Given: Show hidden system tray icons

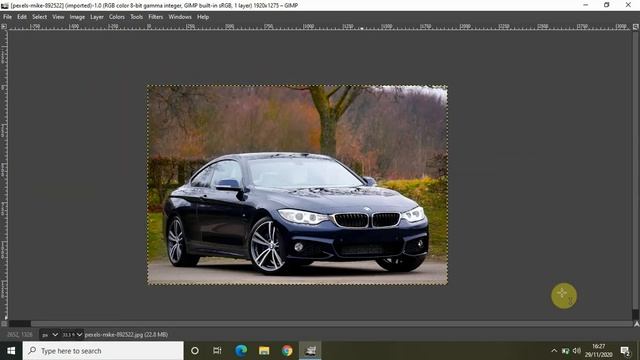Looking at the screenshot, I should coord(554,351).
